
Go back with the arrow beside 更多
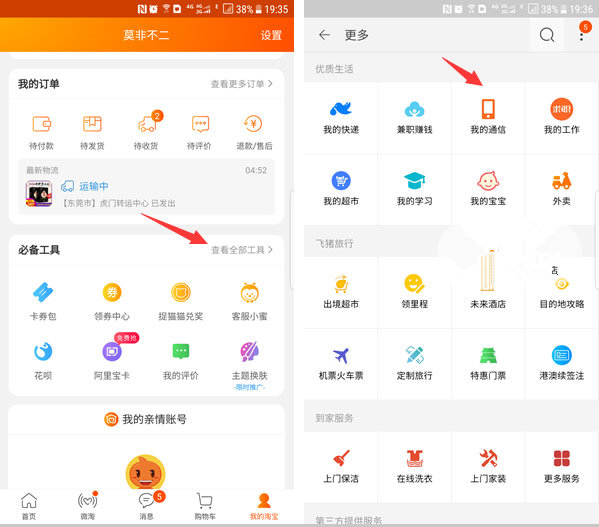coord(324,35)
